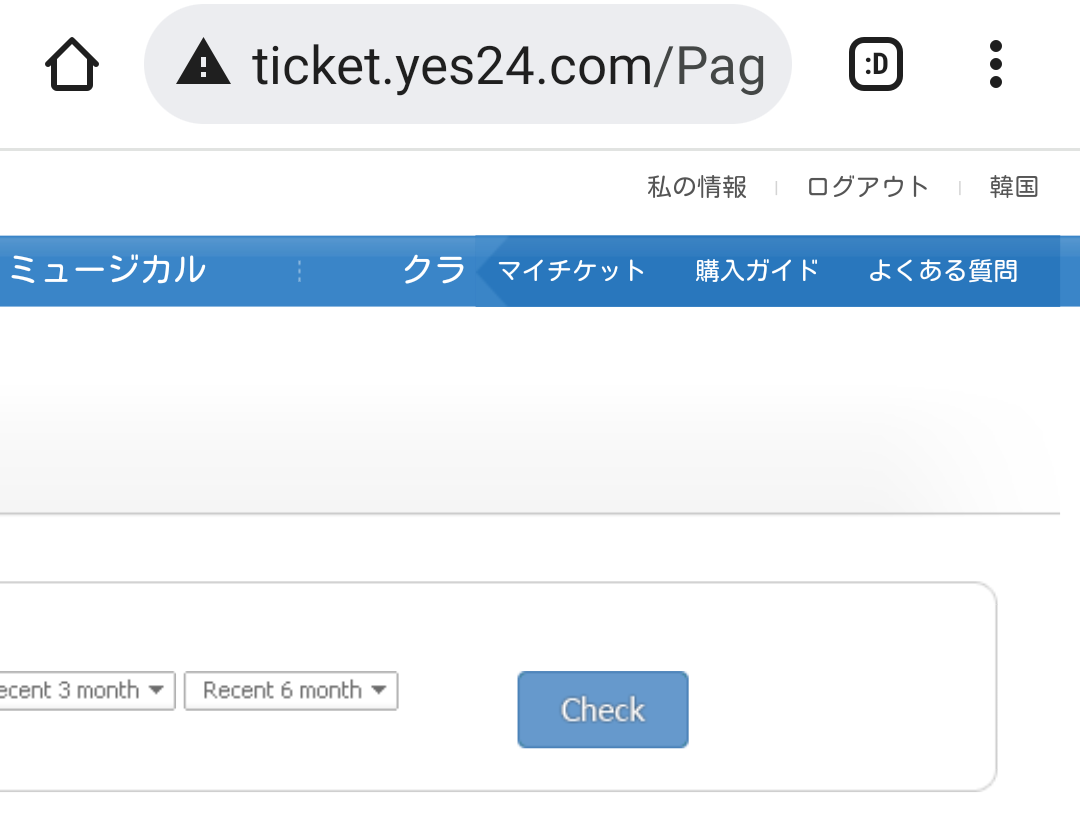Click the left-pointing arrow beside マイチケット
The height and width of the screenshot is (825, 1080).
[x=485, y=271]
